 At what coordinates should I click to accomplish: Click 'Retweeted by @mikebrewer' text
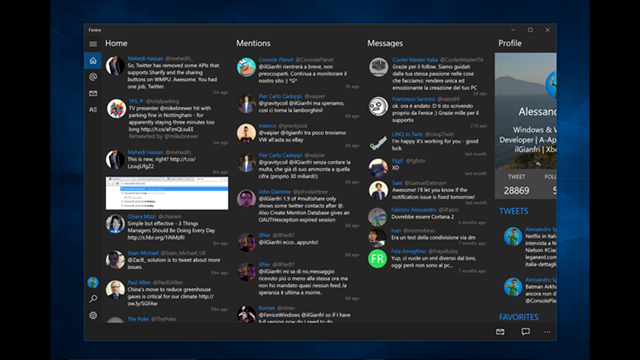tap(164, 136)
